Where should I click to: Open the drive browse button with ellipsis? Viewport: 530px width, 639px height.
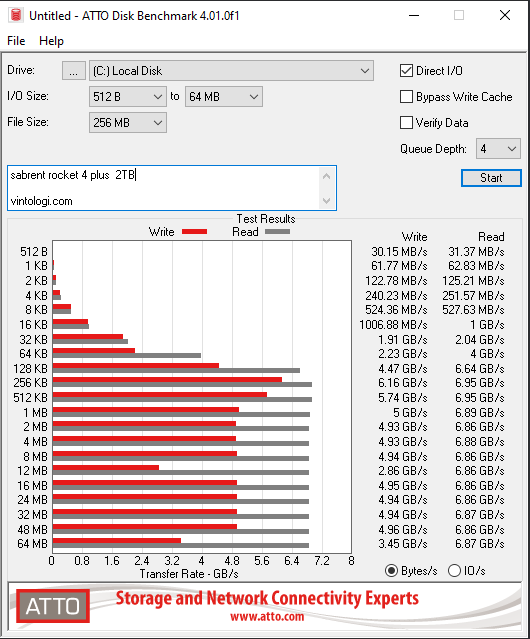point(74,71)
